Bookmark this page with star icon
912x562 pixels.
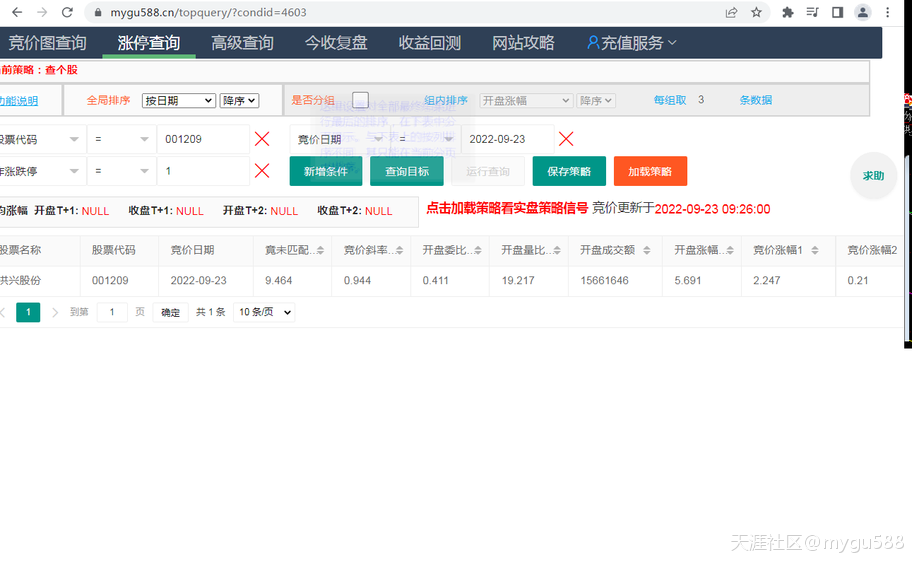point(756,13)
